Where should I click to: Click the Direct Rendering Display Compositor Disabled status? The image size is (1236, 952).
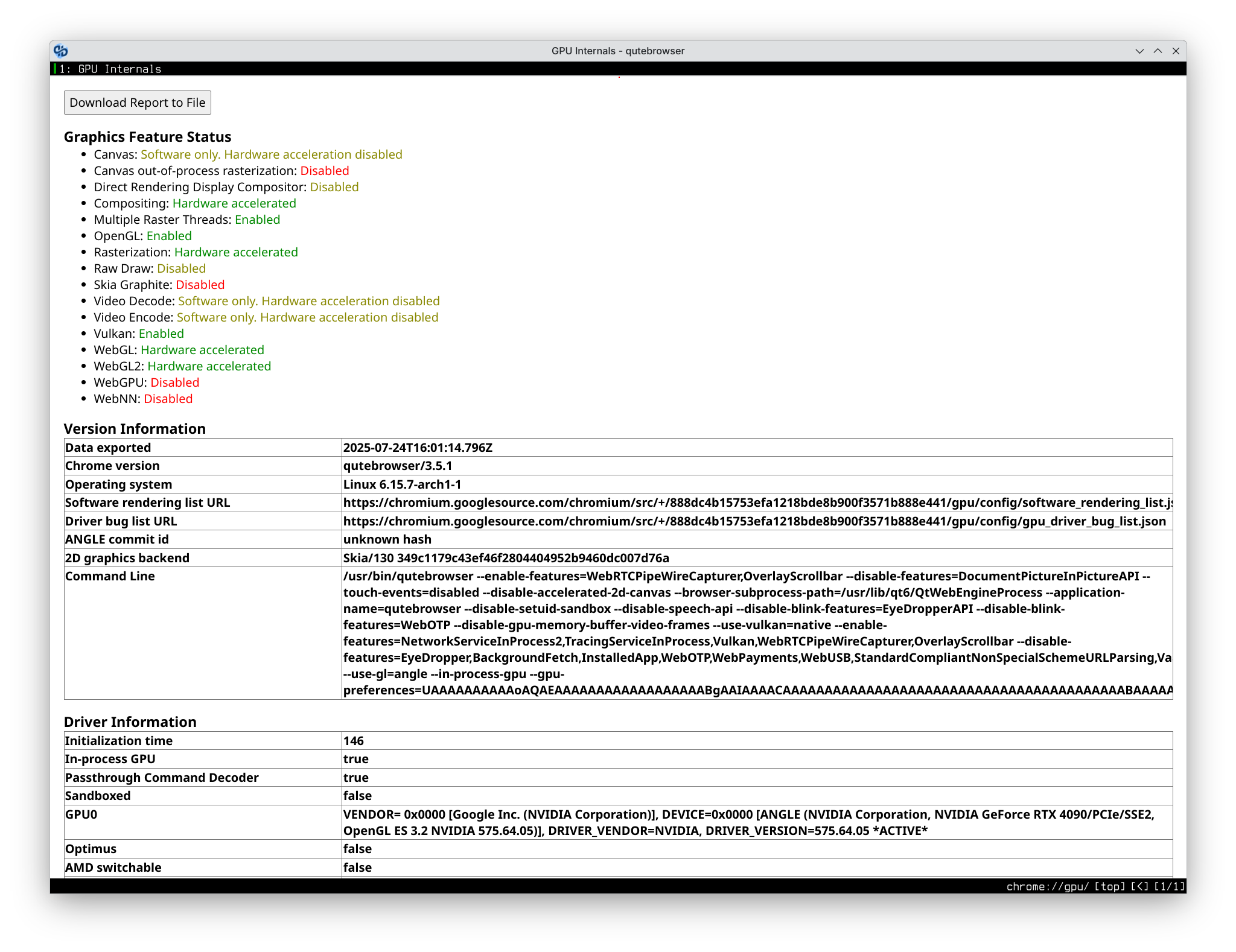[334, 187]
